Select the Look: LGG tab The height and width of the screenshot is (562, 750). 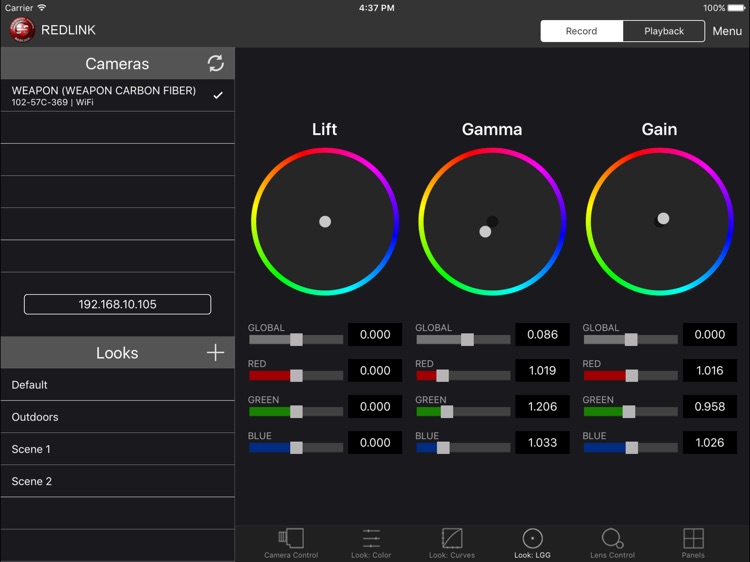click(x=532, y=544)
